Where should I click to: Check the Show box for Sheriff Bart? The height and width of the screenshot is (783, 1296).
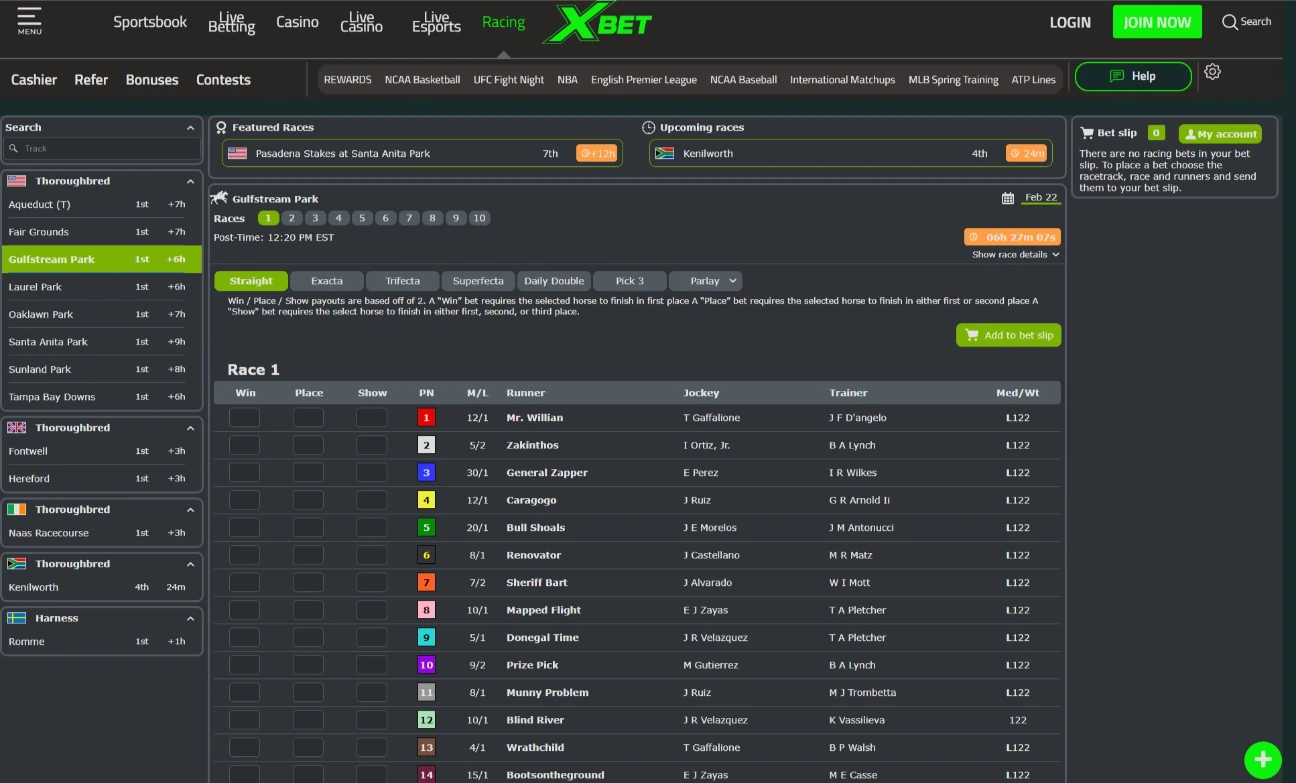pyautogui.click(x=371, y=582)
